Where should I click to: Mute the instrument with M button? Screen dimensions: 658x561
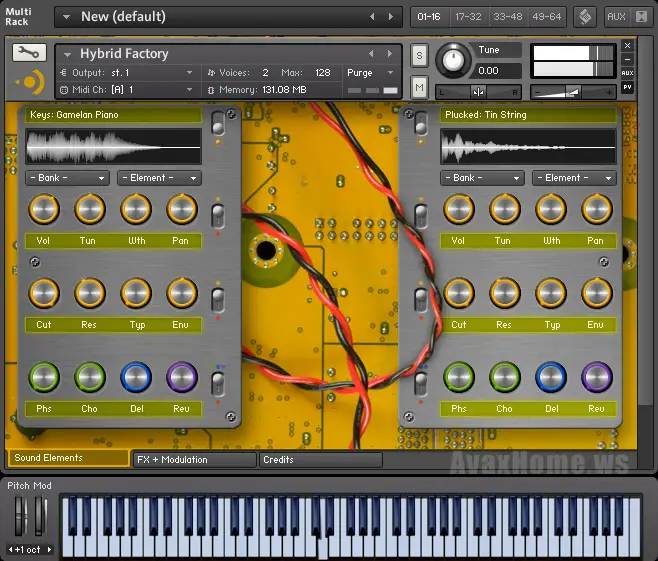419,87
